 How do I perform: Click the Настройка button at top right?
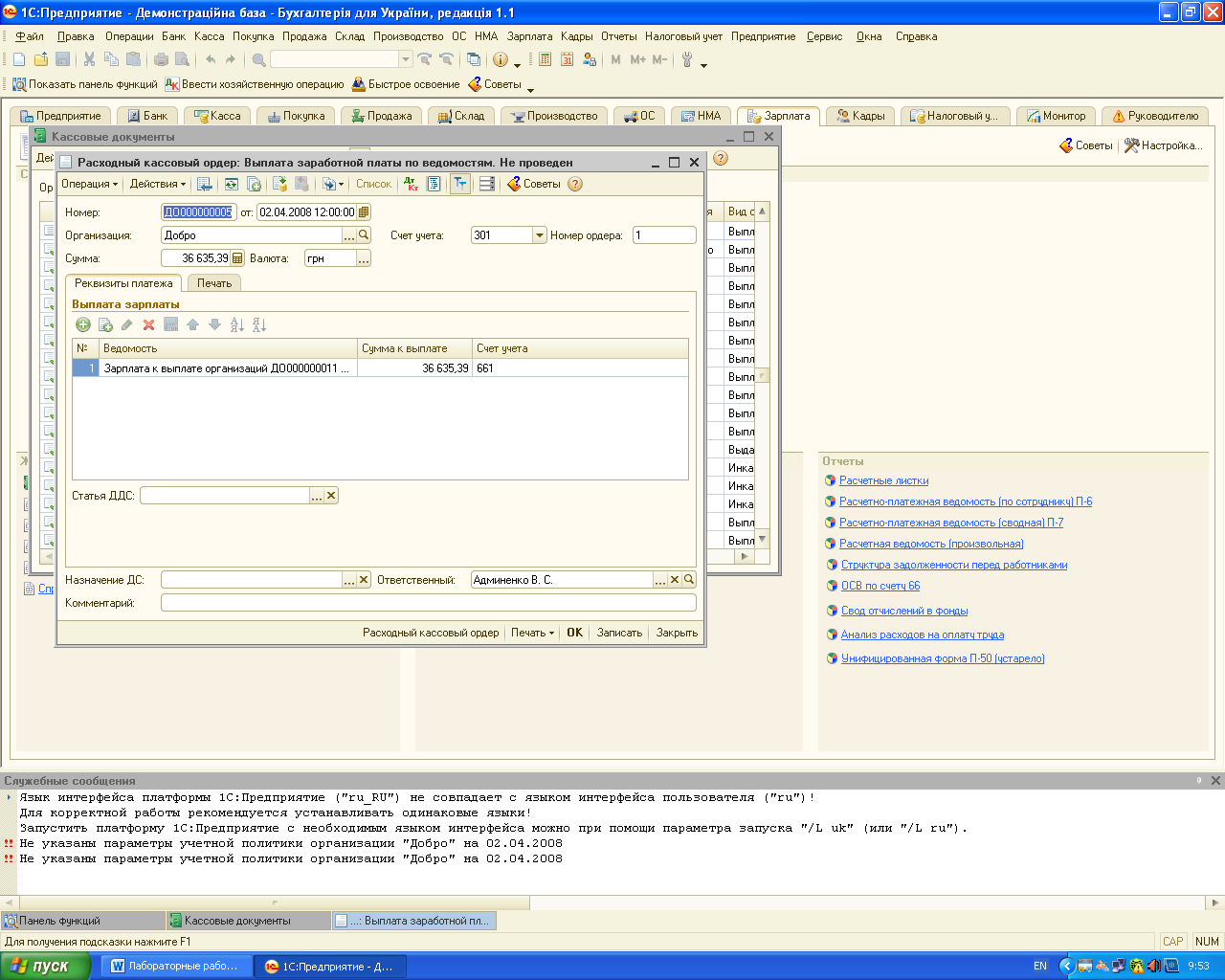tap(1163, 145)
